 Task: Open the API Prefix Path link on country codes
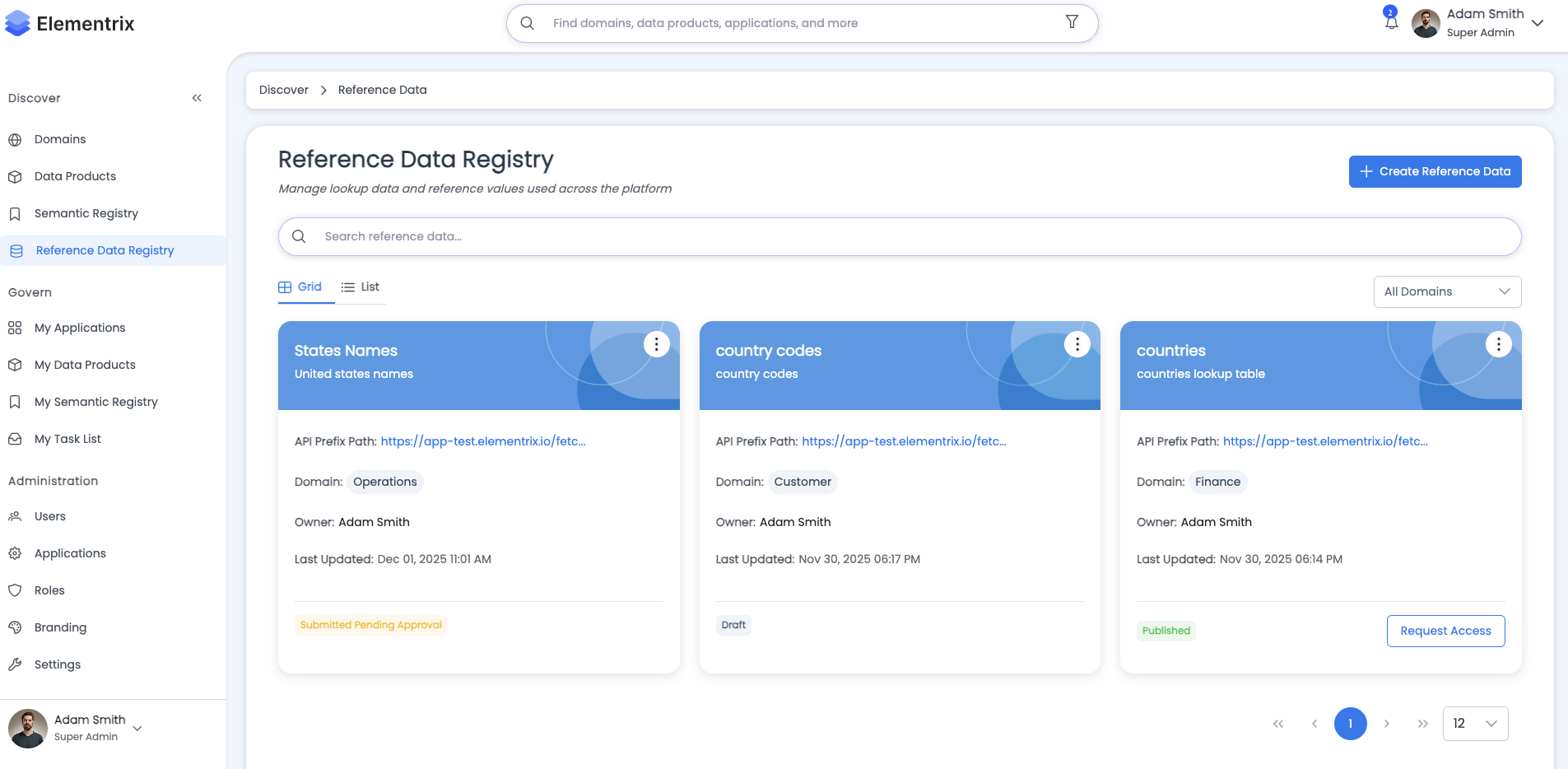[x=903, y=440]
